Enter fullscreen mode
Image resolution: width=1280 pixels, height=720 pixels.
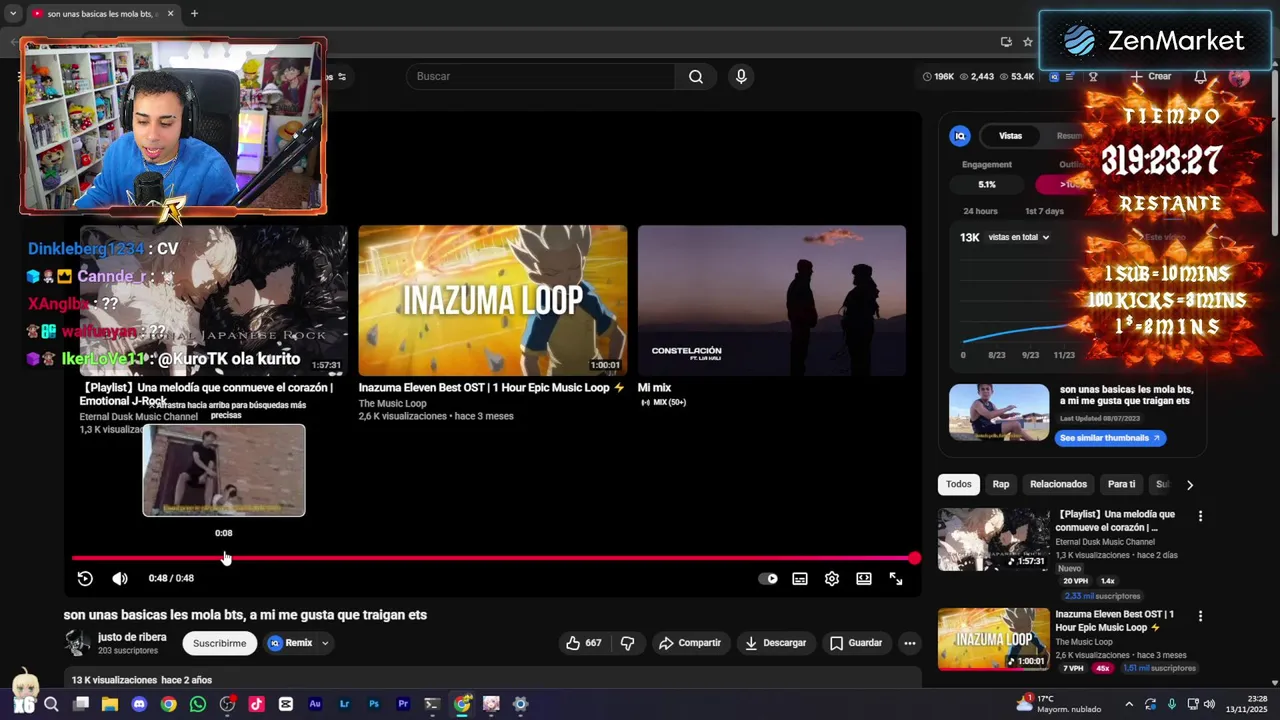click(896, 578)
